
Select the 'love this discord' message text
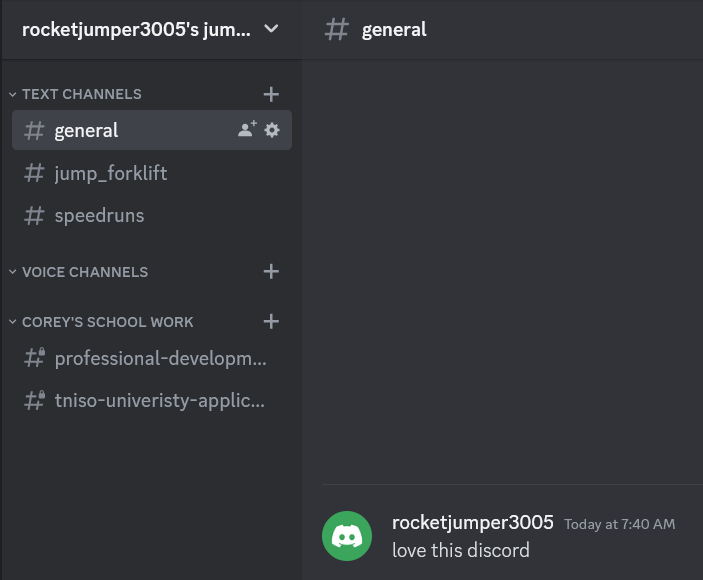click(x=461, y=550)
